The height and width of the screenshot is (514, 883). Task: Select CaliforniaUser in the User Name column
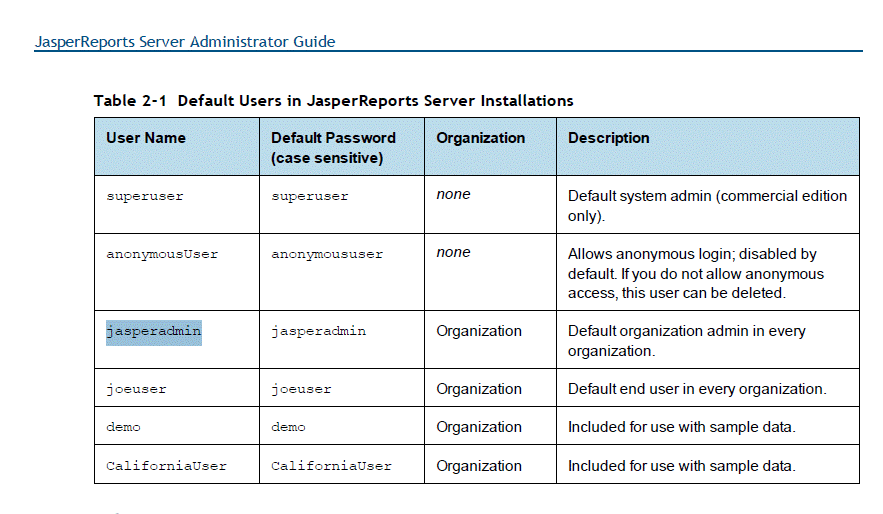click(166, 466)
